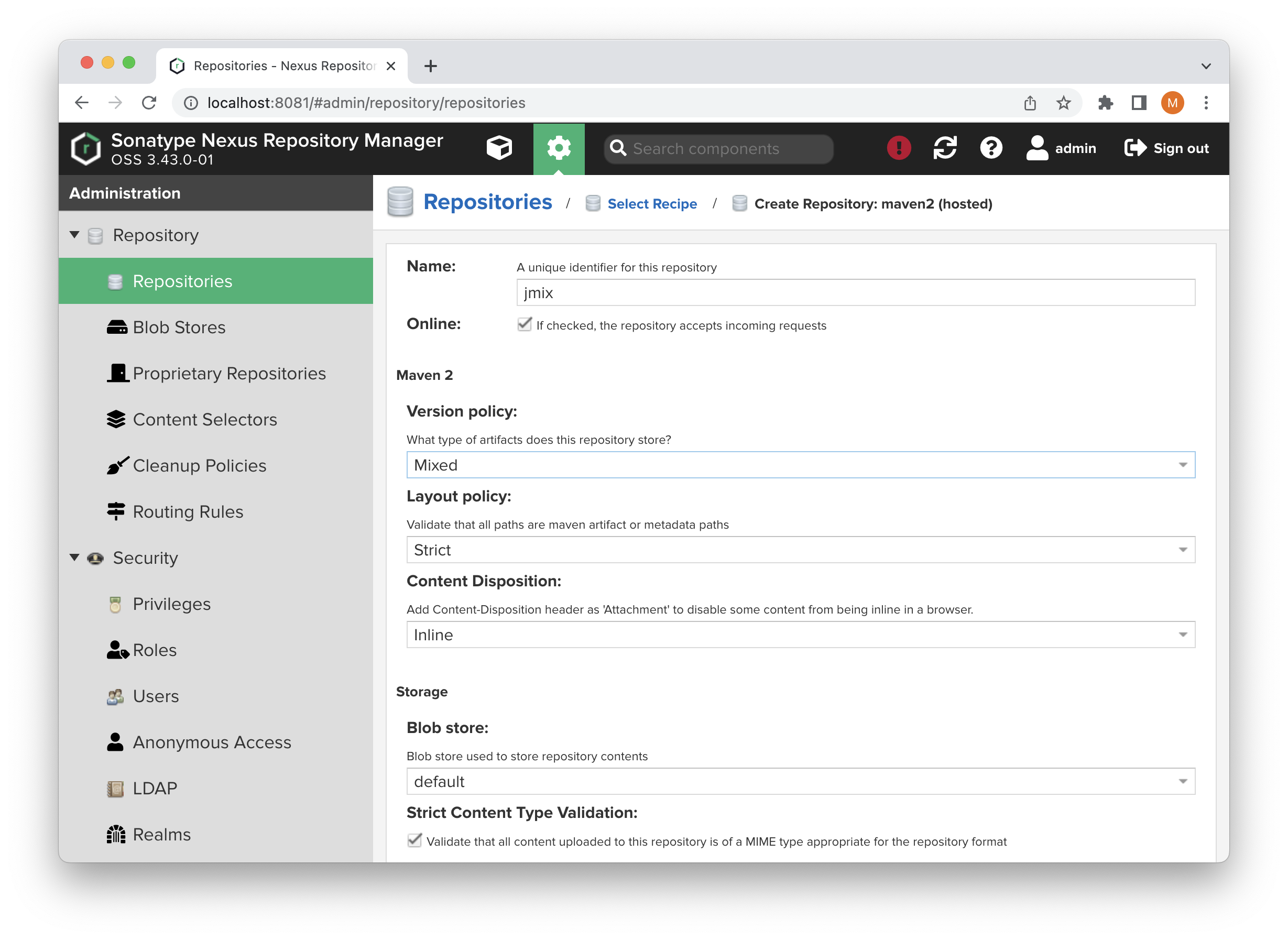Go to Cleanup Policies menu item
This screenshot has height=940, width=1288.
pos(199,465)
